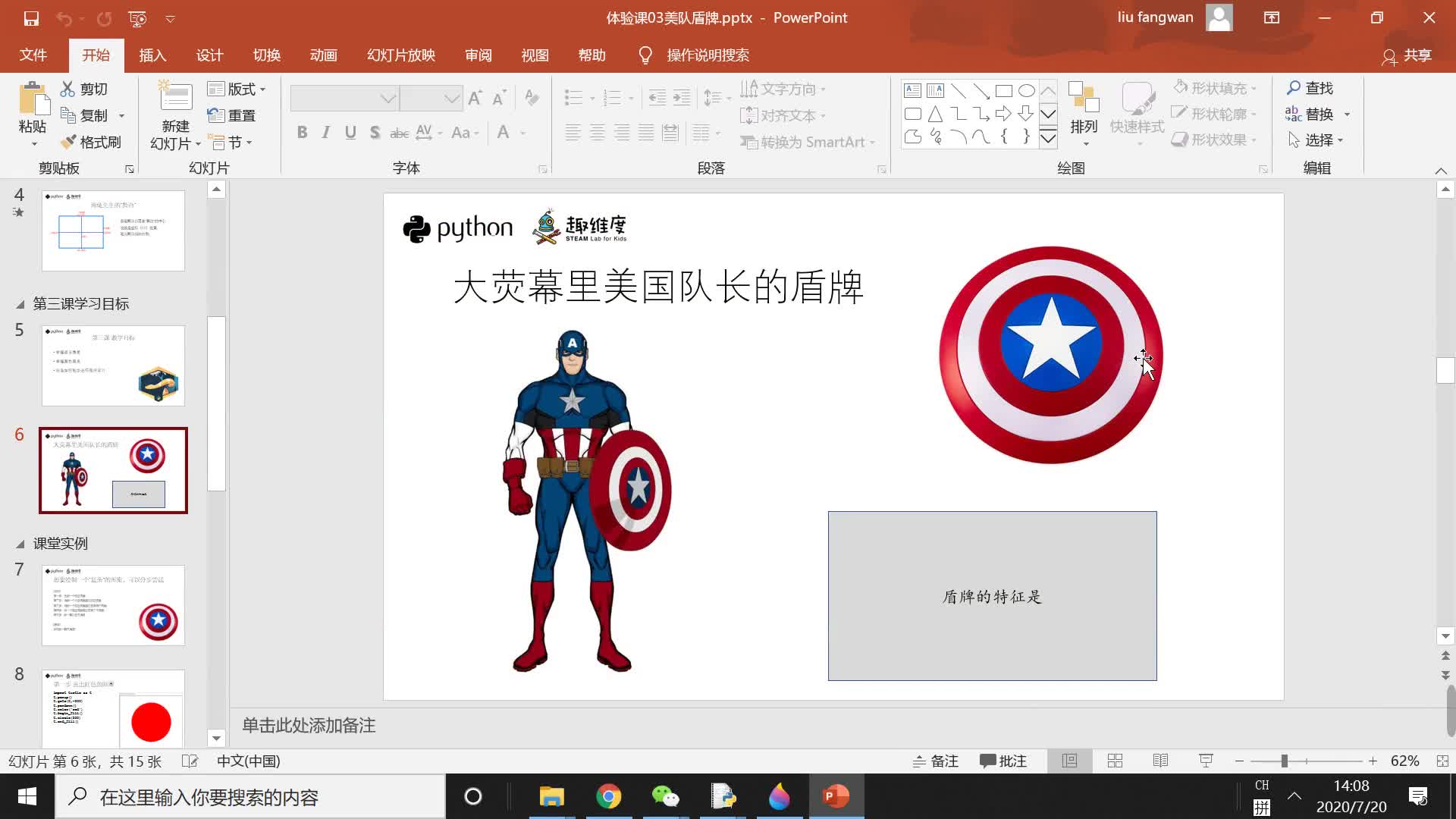
Task: Open Select (选择) dropdown
Action: pyautogui.click(x=1316, y=140)
